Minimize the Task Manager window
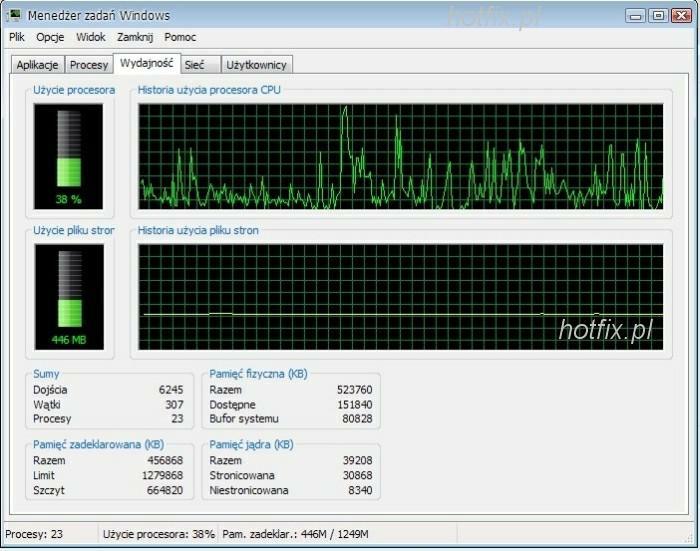The height and width of the screenshot is (551, 700). pos(635,15)
